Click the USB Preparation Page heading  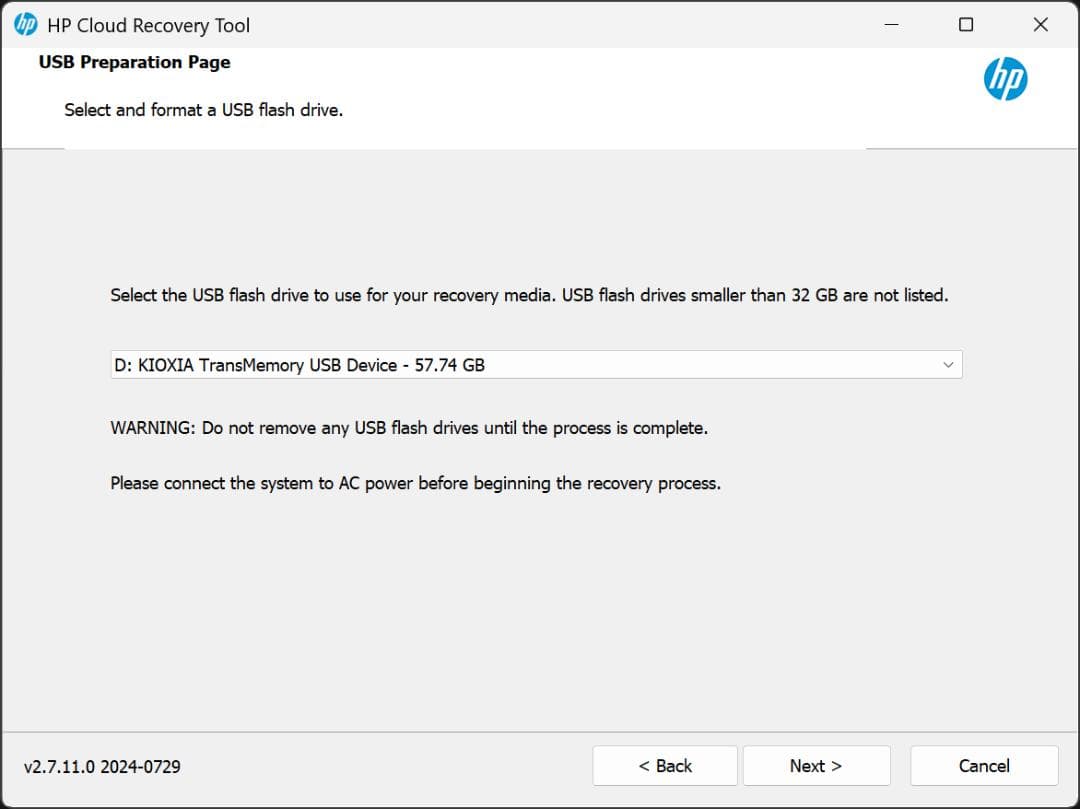[133, 62]
